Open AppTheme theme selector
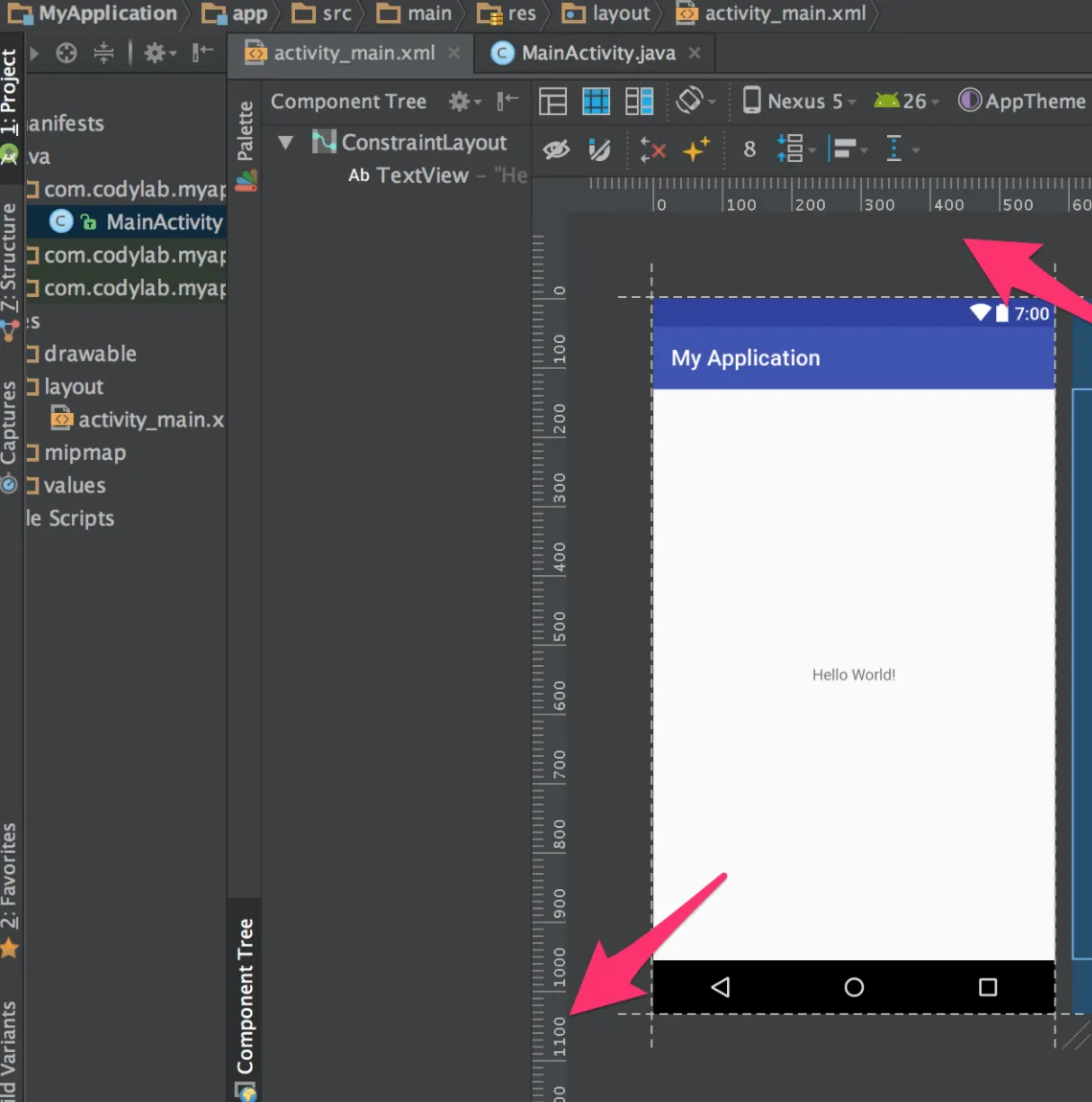This screenshot has width=1092, height=1102. [1023, 101]
